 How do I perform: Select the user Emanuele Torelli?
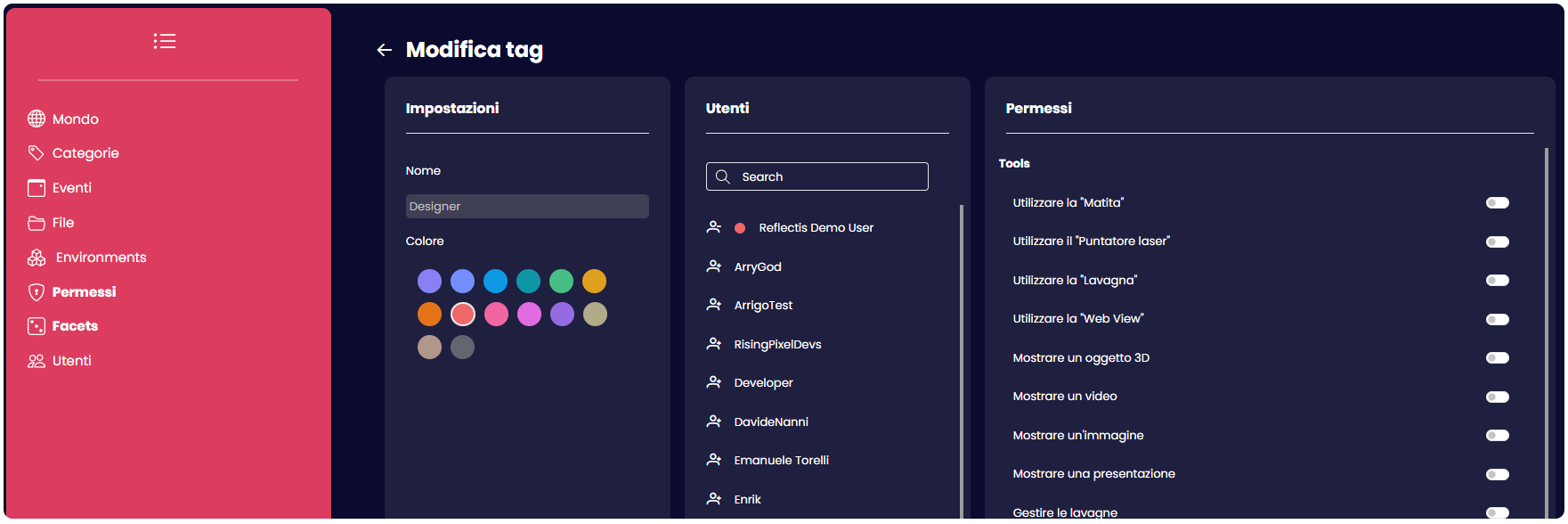coord(781,461)
